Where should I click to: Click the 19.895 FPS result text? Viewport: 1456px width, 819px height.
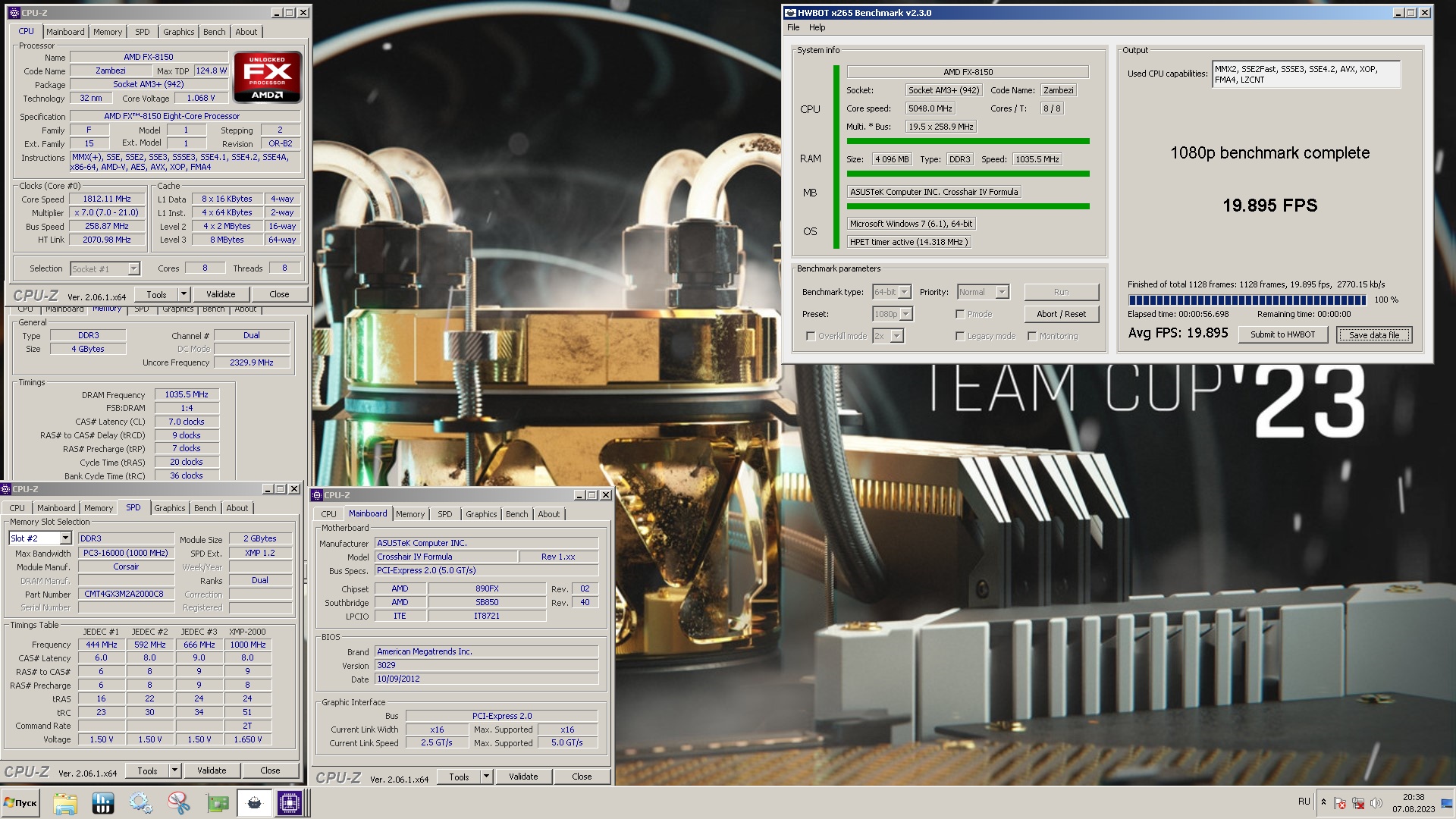pos(1270,206)
